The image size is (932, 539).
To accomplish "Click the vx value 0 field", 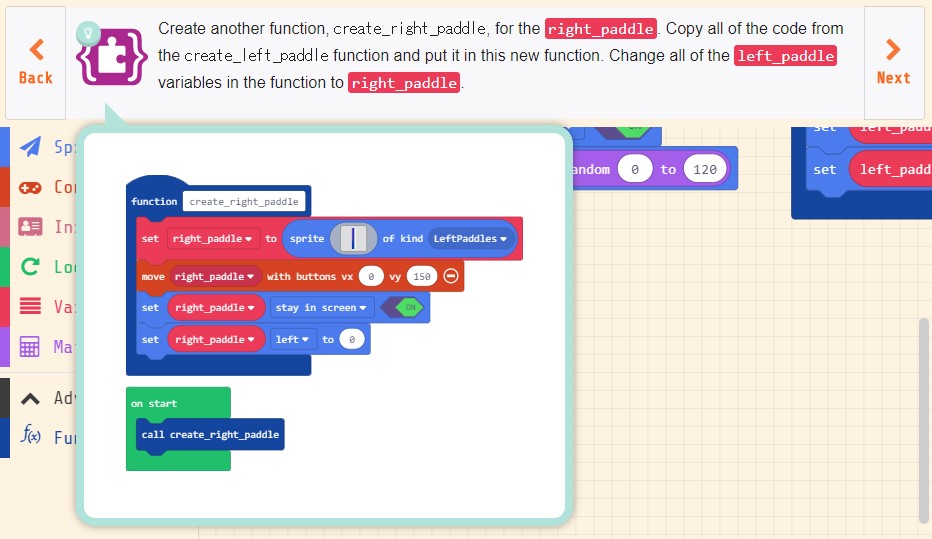I will point(371,276).
